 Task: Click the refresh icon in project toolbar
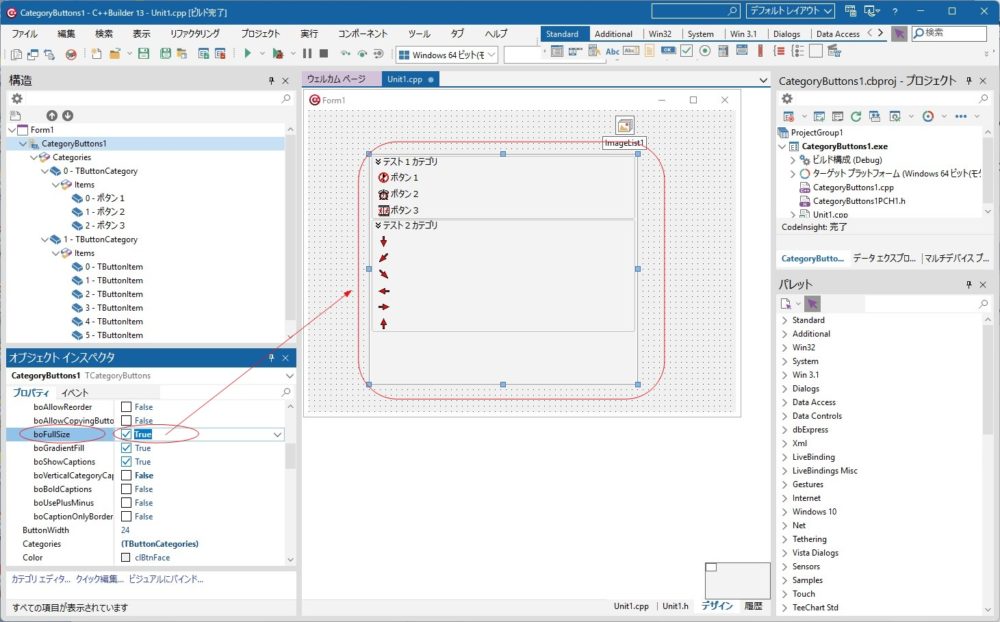(x=856, y=116)
